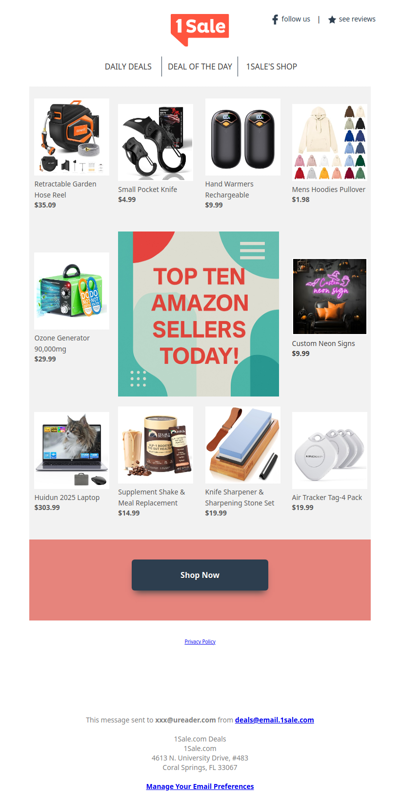This screenshot has width=400, height=805.
Task: Open the Hand Warmers Rechargeable image
Action: [242, 137]
